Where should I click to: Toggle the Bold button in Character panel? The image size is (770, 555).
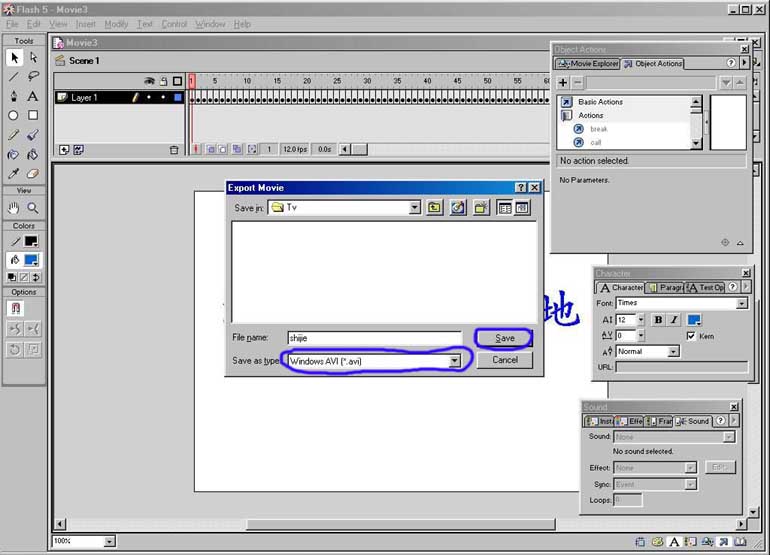point(657,320)
